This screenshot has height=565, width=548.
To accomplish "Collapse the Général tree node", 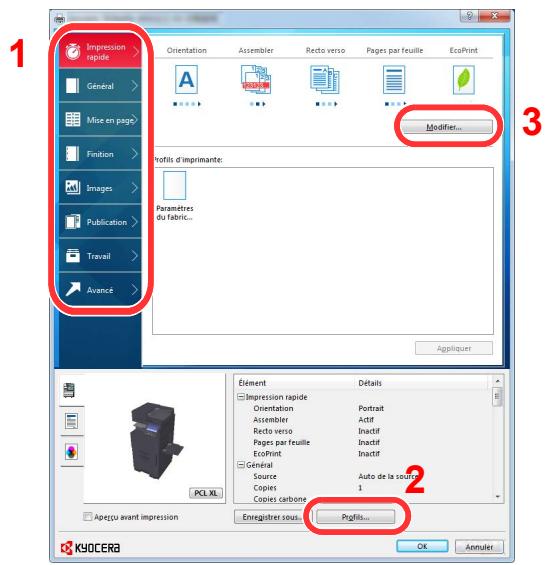I will pos(241,465).
